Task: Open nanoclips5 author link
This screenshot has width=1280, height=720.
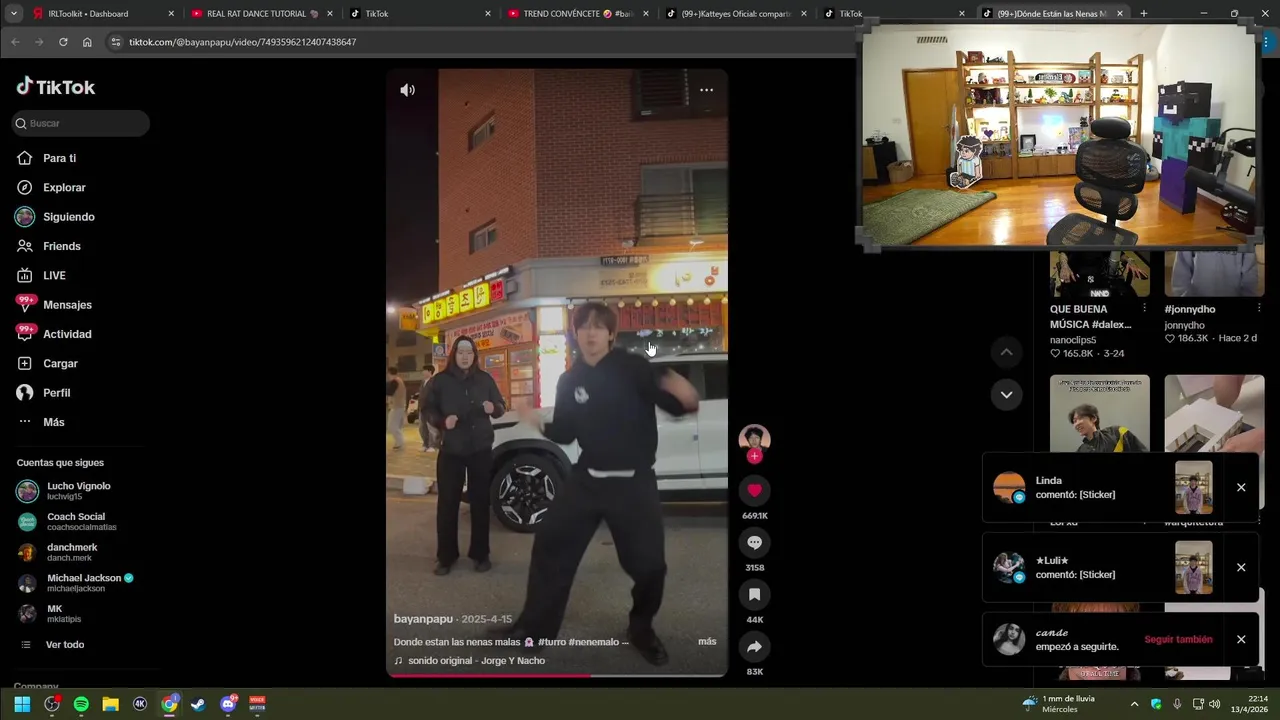Action: pyautogui.click(x=1073, y=340)
